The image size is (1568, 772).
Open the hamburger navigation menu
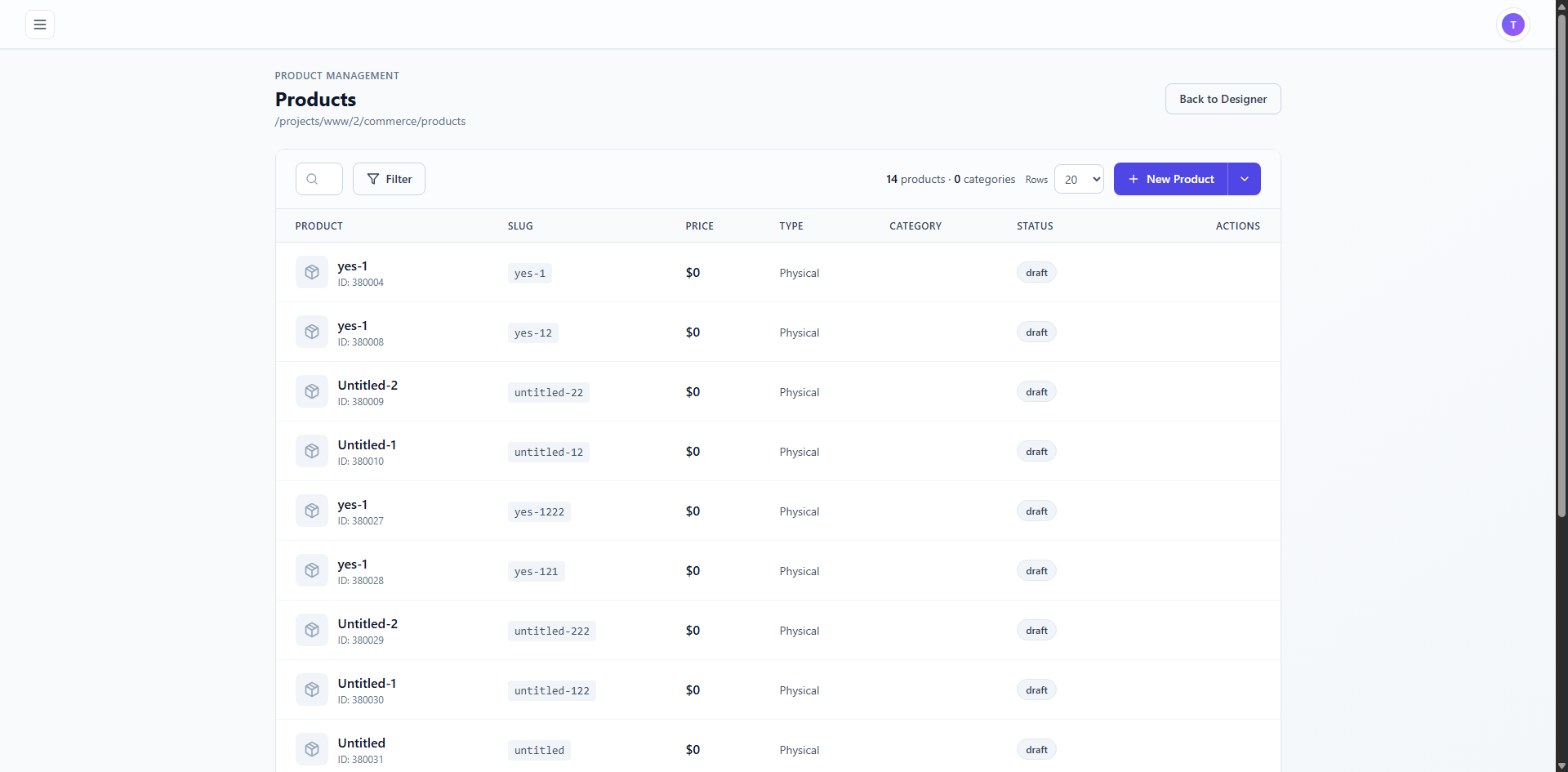[x=39, y=25]
